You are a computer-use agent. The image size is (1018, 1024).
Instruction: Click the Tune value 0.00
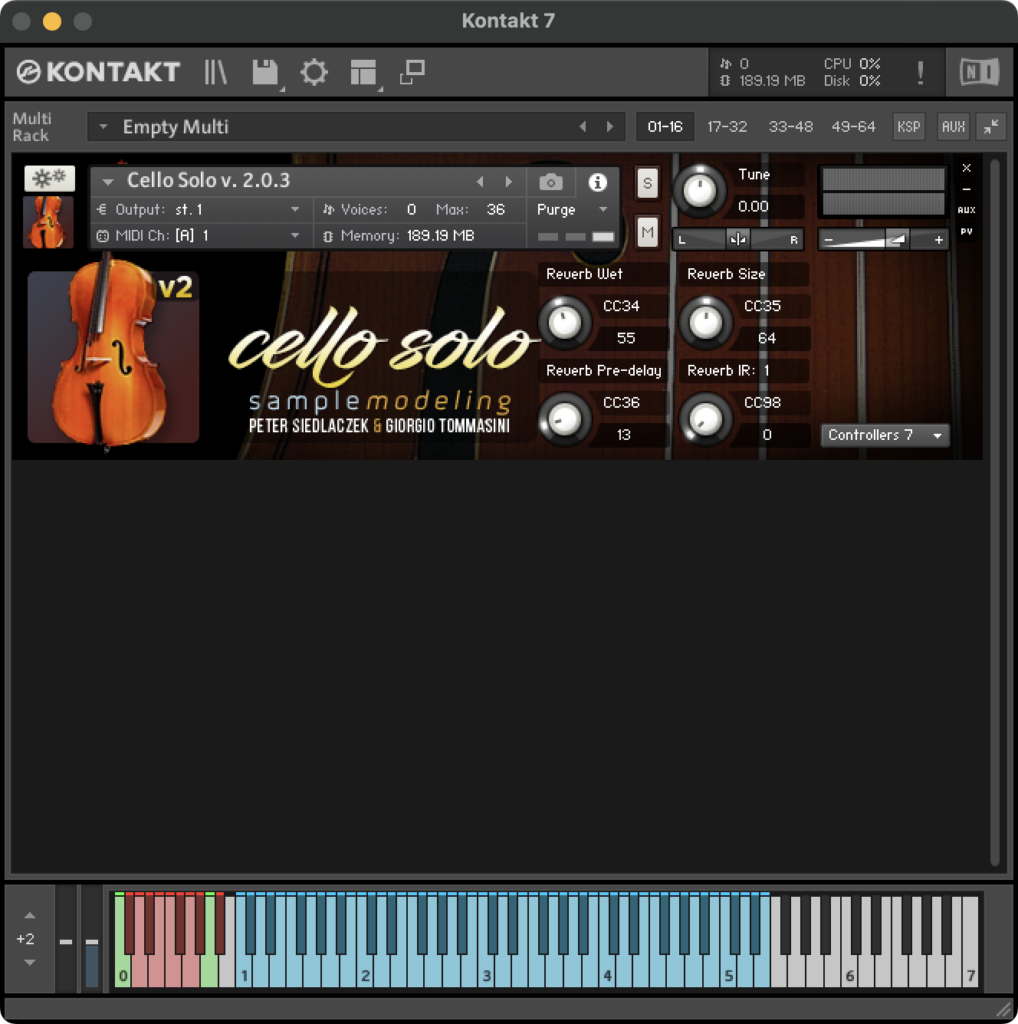[753, 206]
